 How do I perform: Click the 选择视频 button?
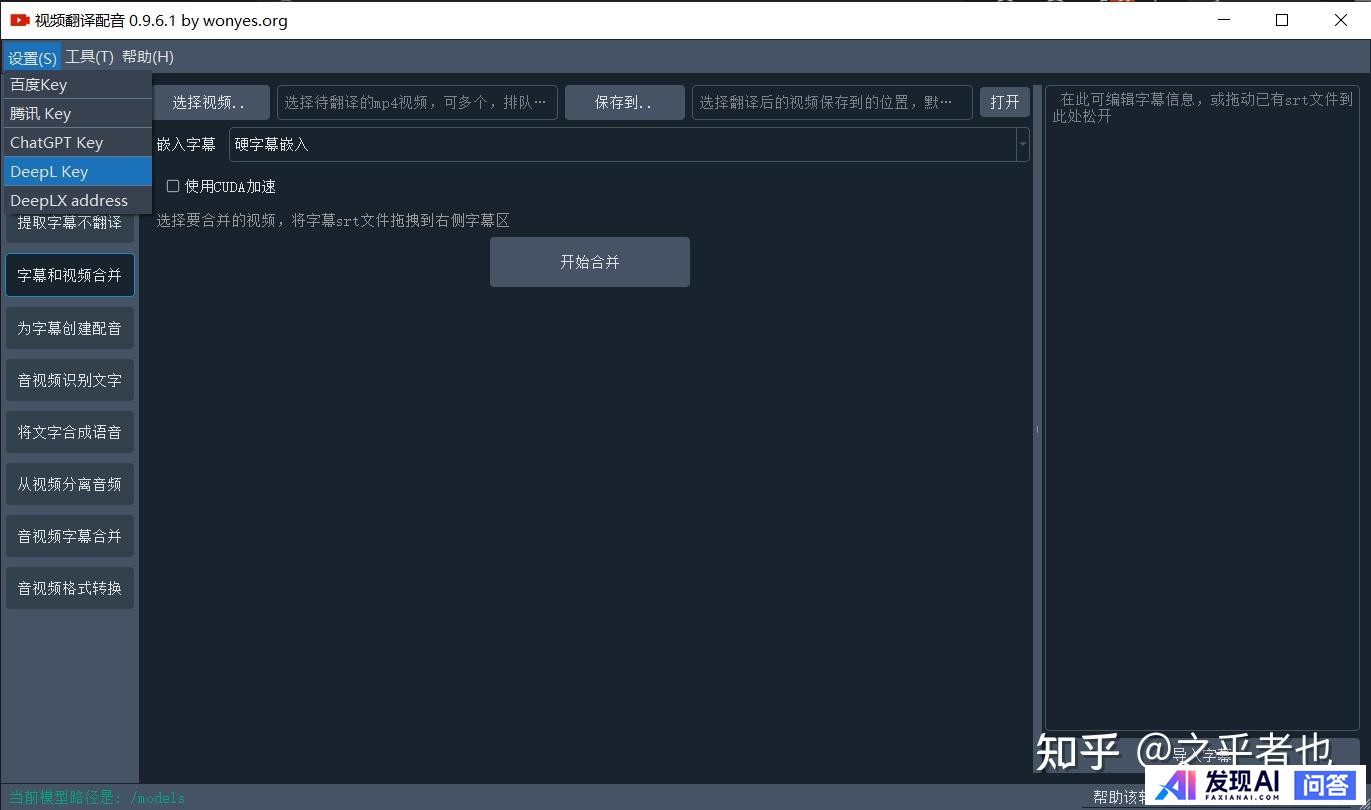pos(210,102)
